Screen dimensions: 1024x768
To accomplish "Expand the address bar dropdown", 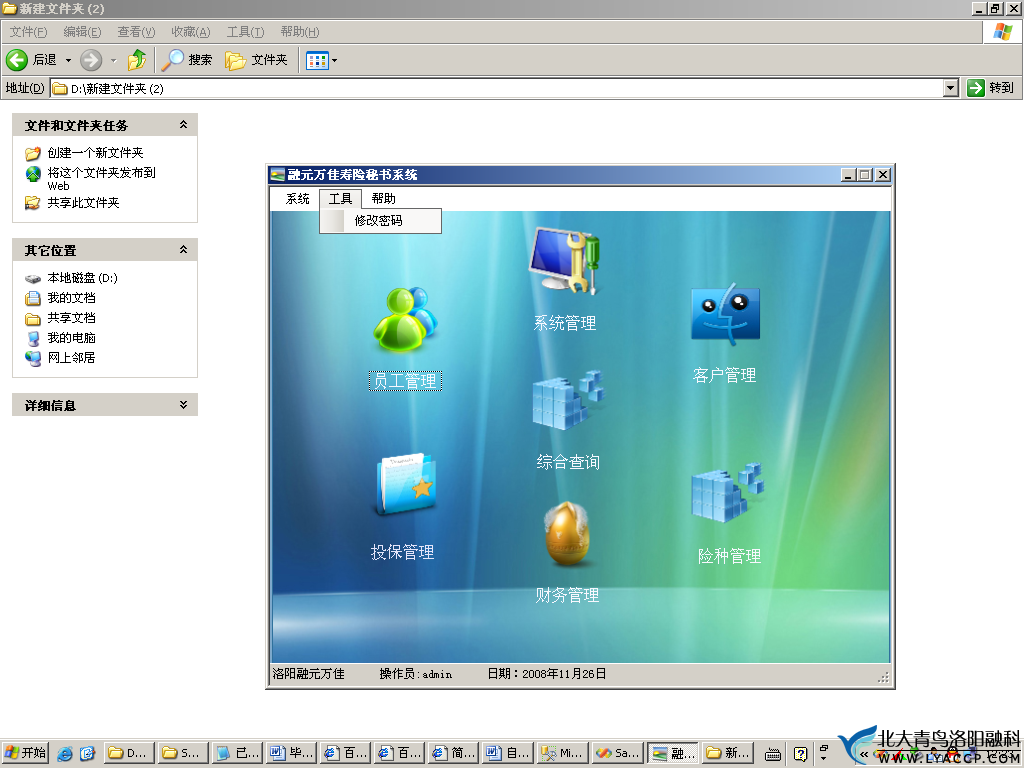I will tap(951, 88).
